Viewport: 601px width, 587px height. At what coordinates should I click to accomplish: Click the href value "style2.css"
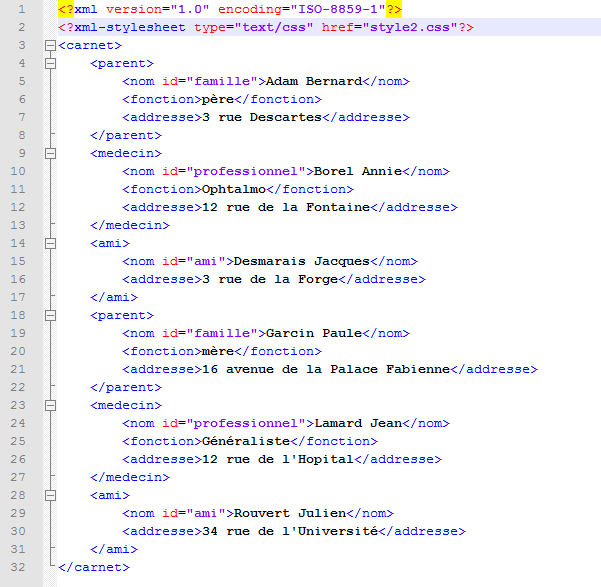click(410, 27)
